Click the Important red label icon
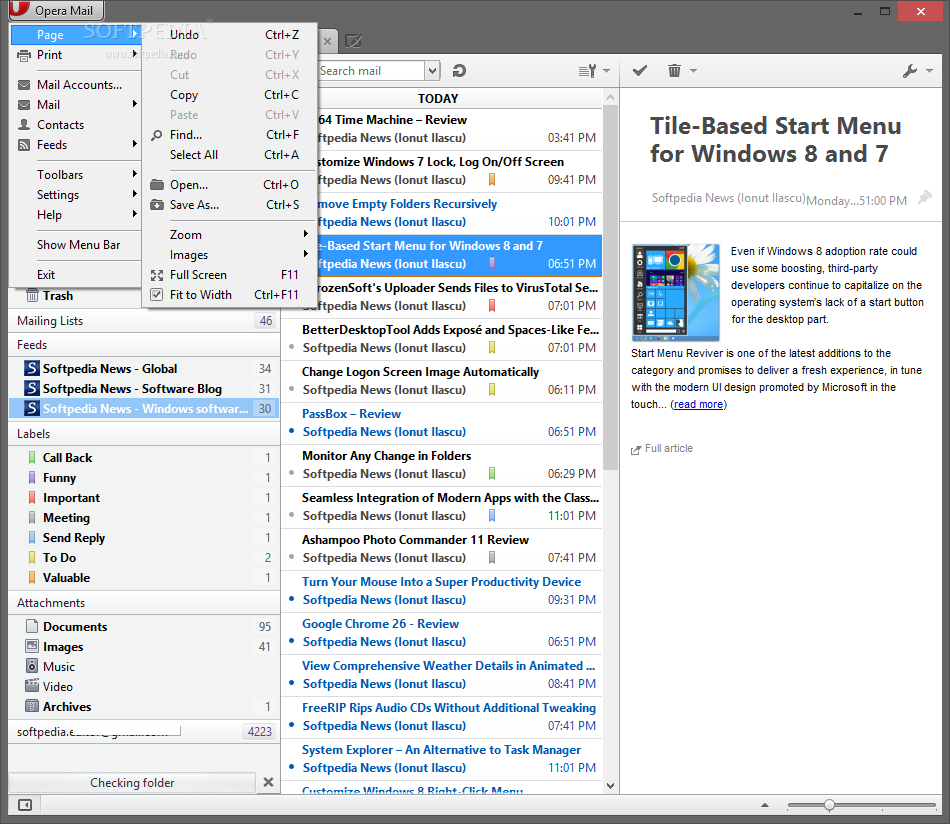Image resolution: width=950 pixels, height=824 pixels. click(x=32, y=497)
